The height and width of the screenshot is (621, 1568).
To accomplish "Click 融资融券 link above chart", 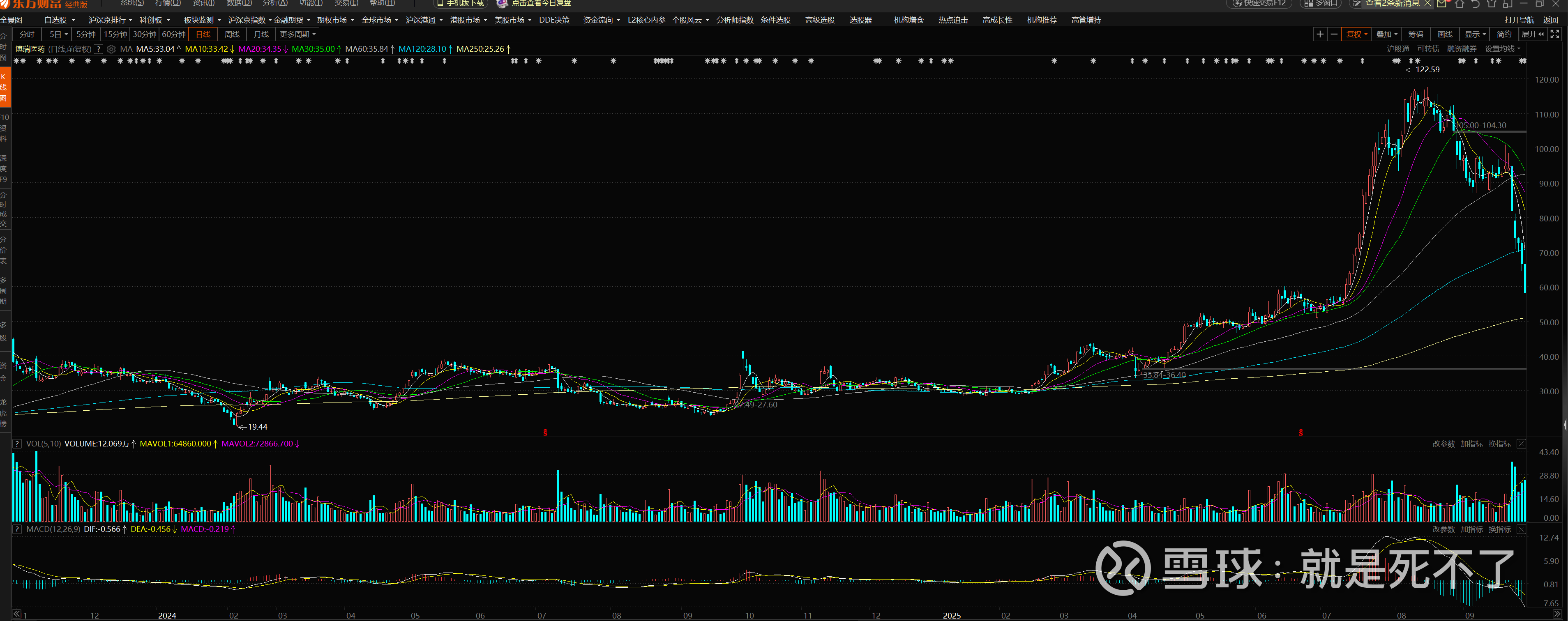I will [1462, 48].
